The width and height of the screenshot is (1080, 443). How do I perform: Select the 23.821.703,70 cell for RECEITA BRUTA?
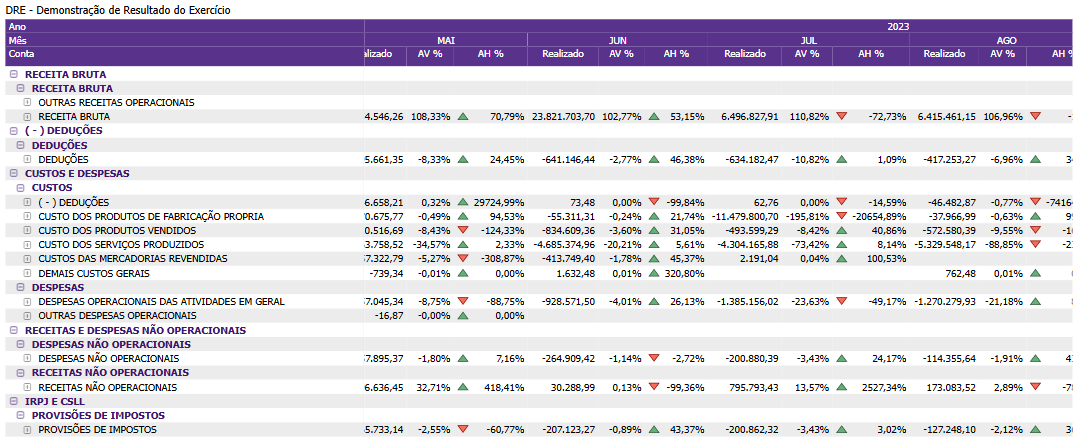[567, 116]
